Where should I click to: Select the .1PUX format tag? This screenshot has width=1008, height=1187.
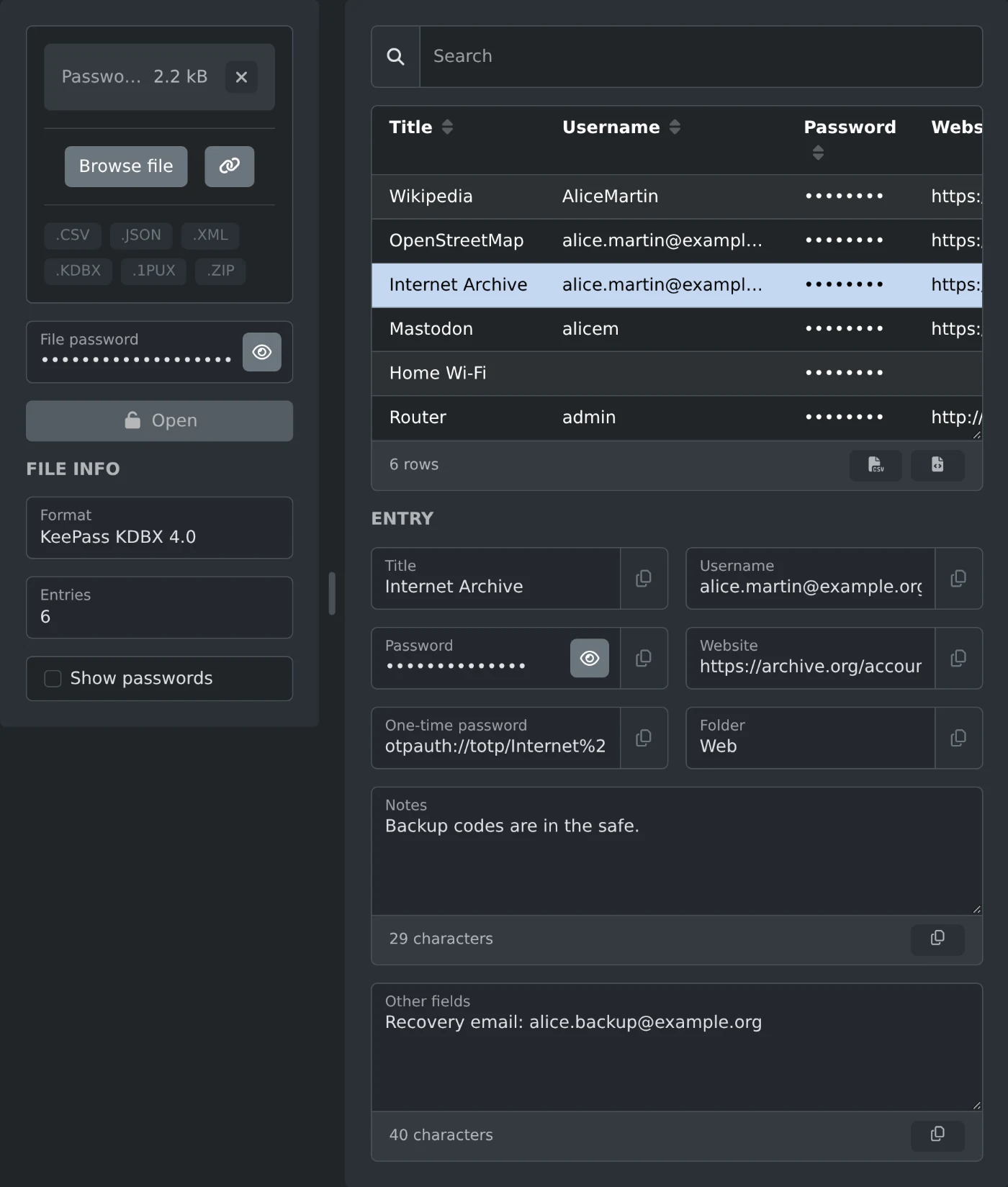[x=154, y=271]
